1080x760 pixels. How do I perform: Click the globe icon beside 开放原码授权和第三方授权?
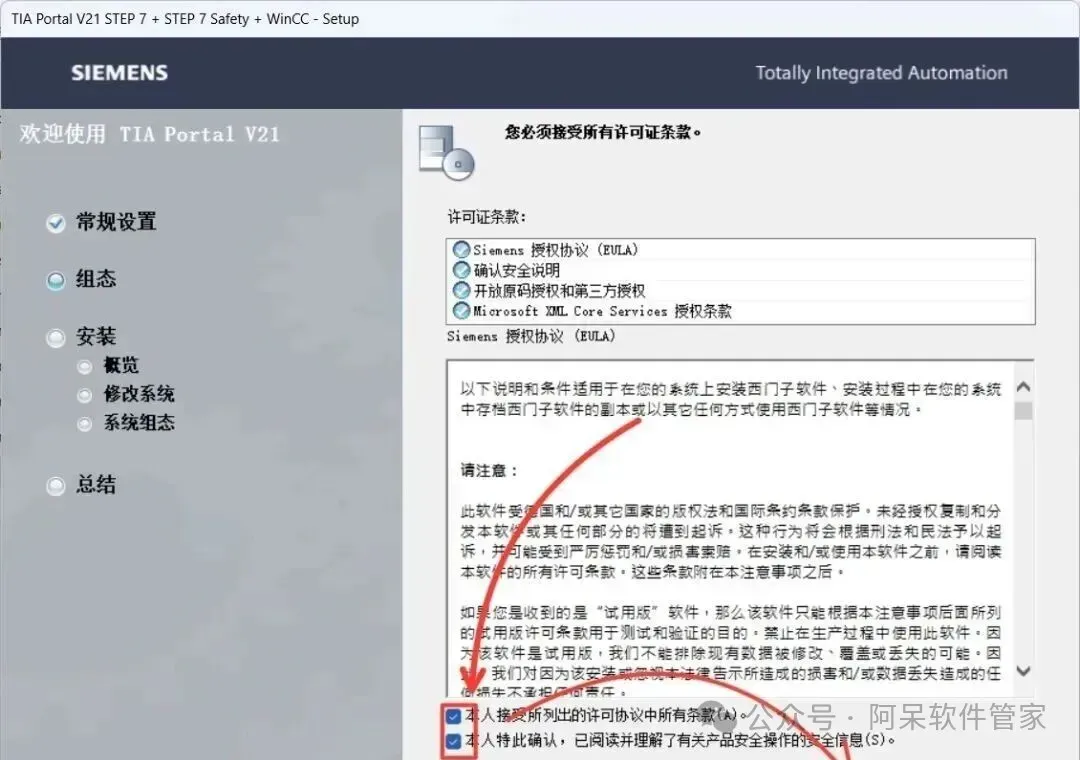[x=461, y=290]
